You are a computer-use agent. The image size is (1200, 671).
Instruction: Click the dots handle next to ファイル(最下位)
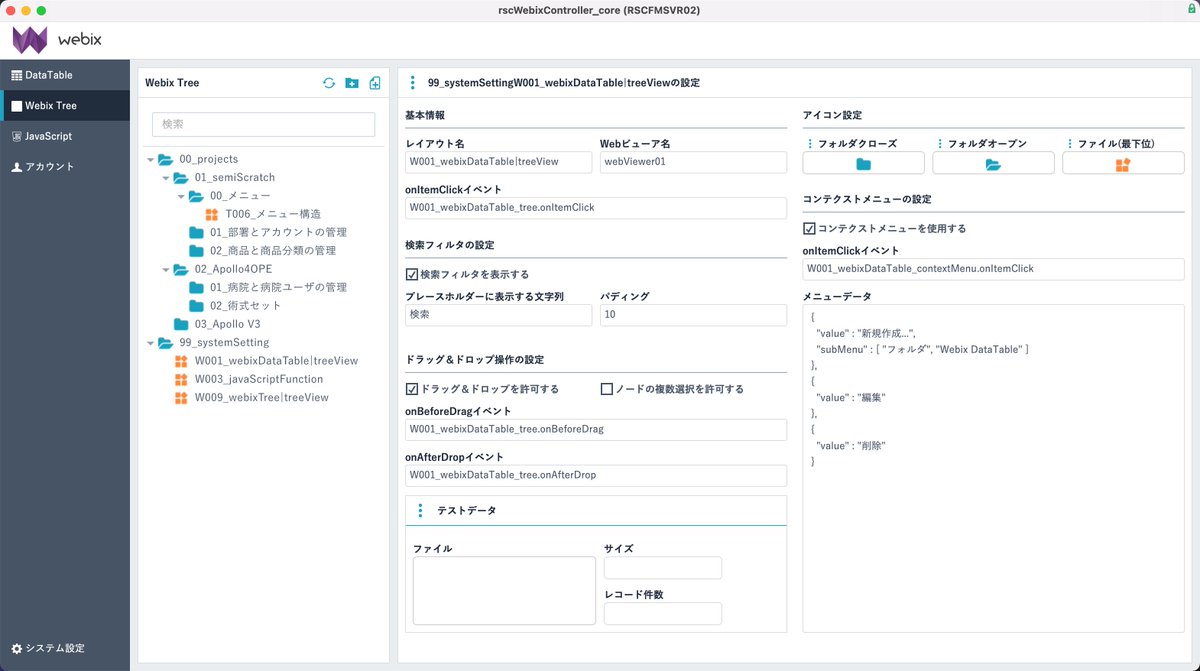pyautogui.click(x=1070, y=144)
